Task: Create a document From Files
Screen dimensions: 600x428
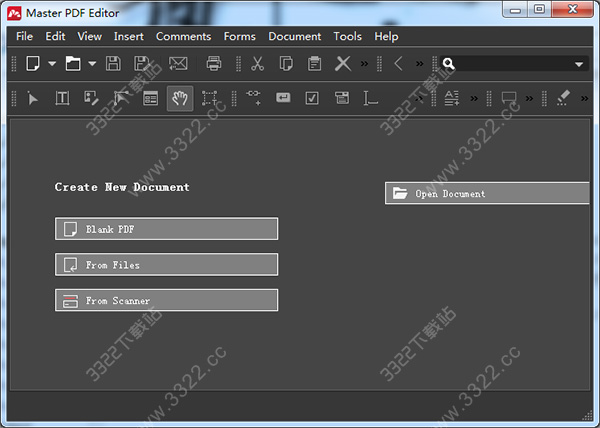Action: pyautogui.click(x=166, y=265)
